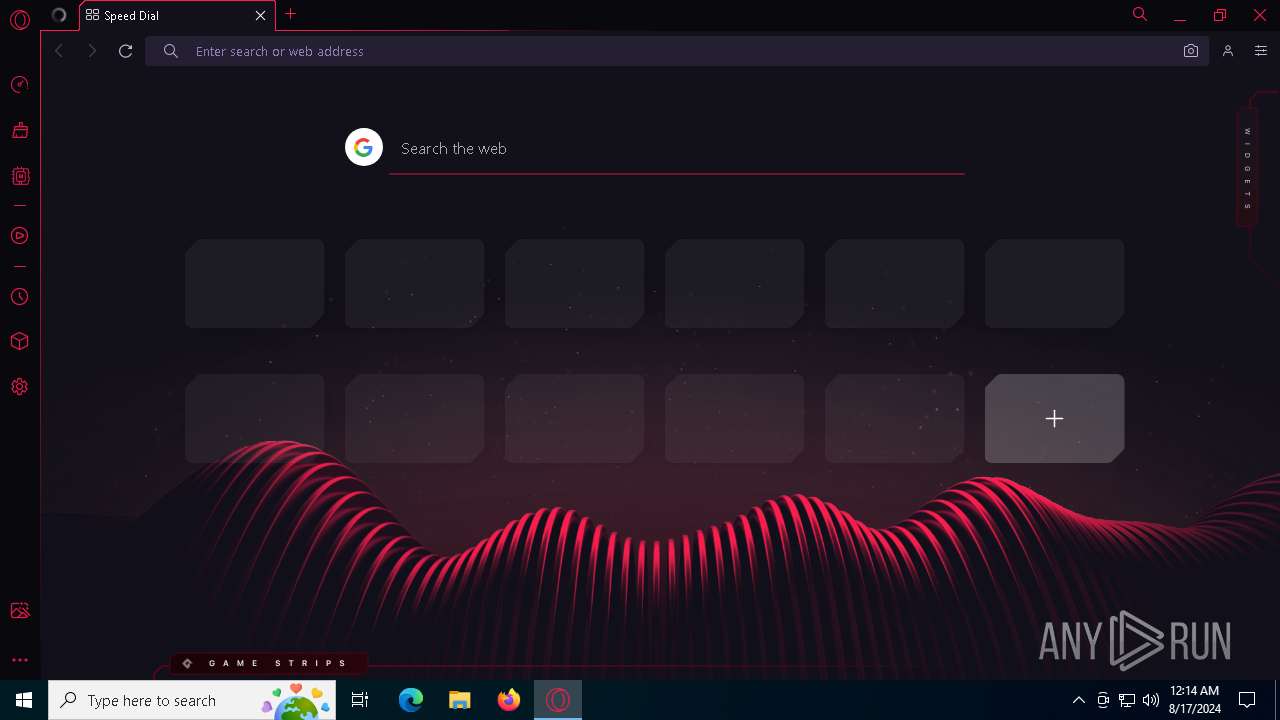The height and width of the screenshot is (720, 1280).
Task: Select Opera GX taskbar icon
Action: pos(558,700)
